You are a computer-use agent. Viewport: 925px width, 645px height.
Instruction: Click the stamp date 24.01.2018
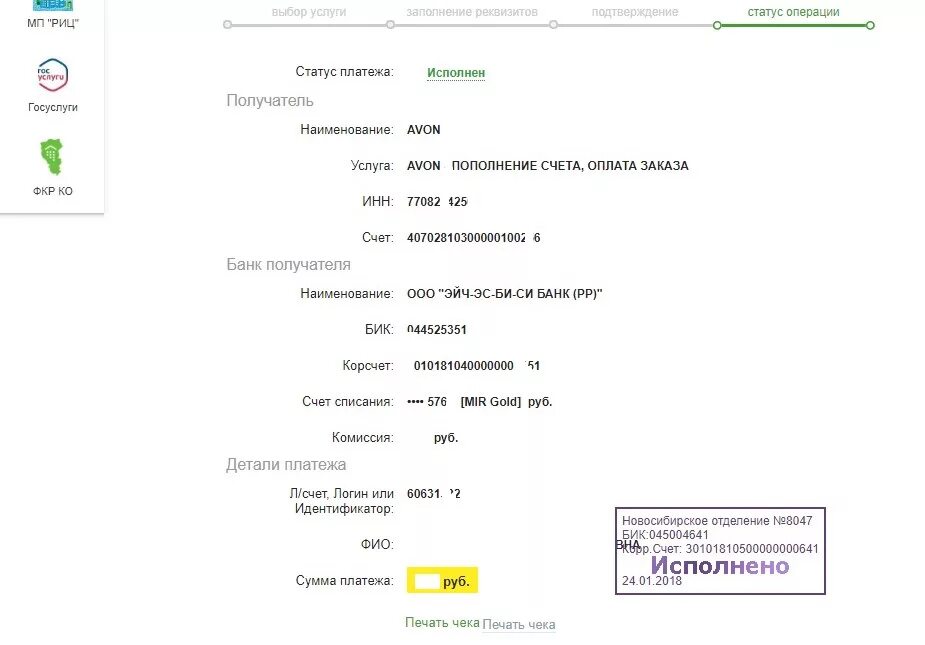click(x=652, y=581)
